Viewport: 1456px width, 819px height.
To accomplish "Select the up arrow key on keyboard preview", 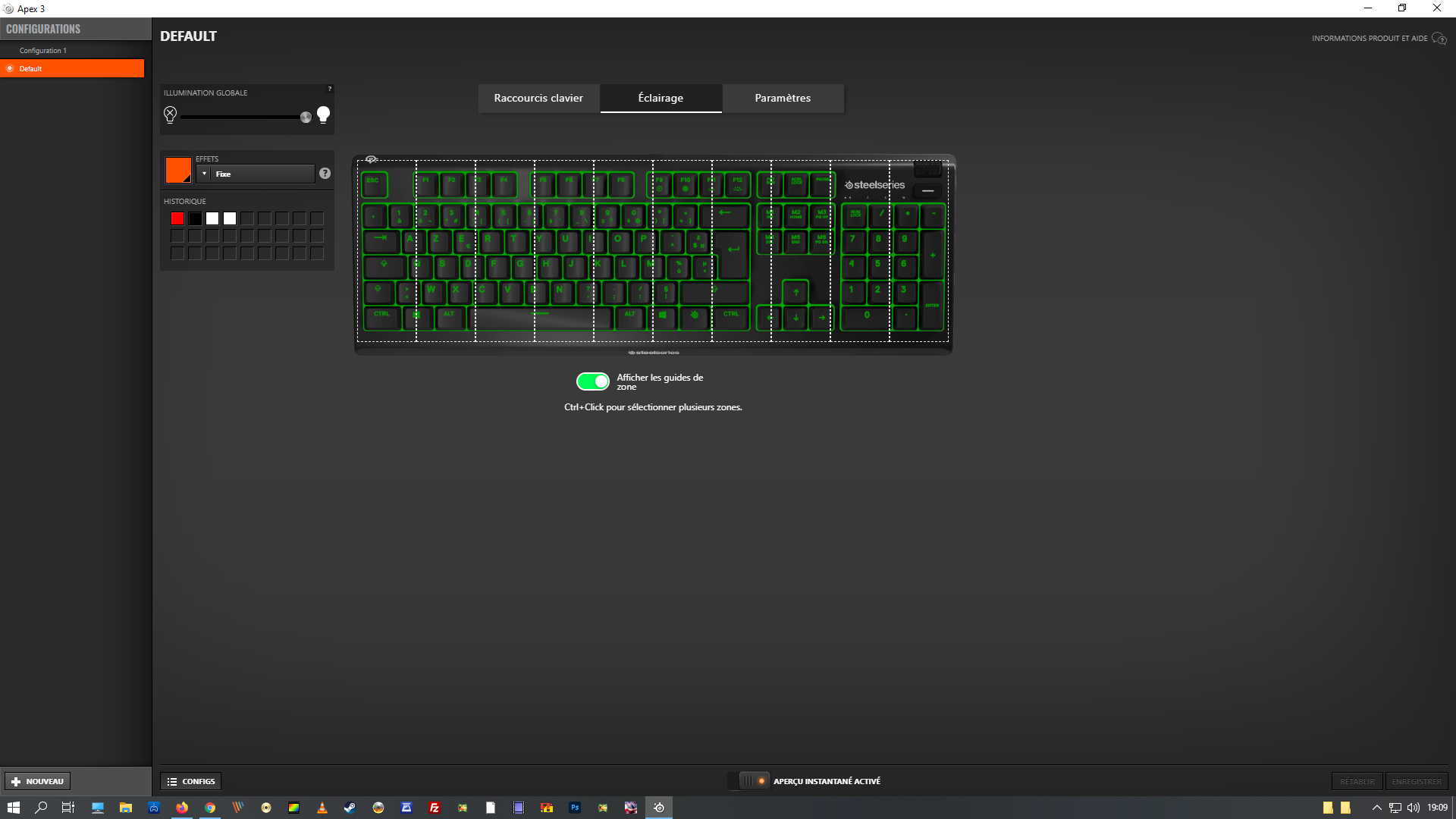I will tap(795, 292).
